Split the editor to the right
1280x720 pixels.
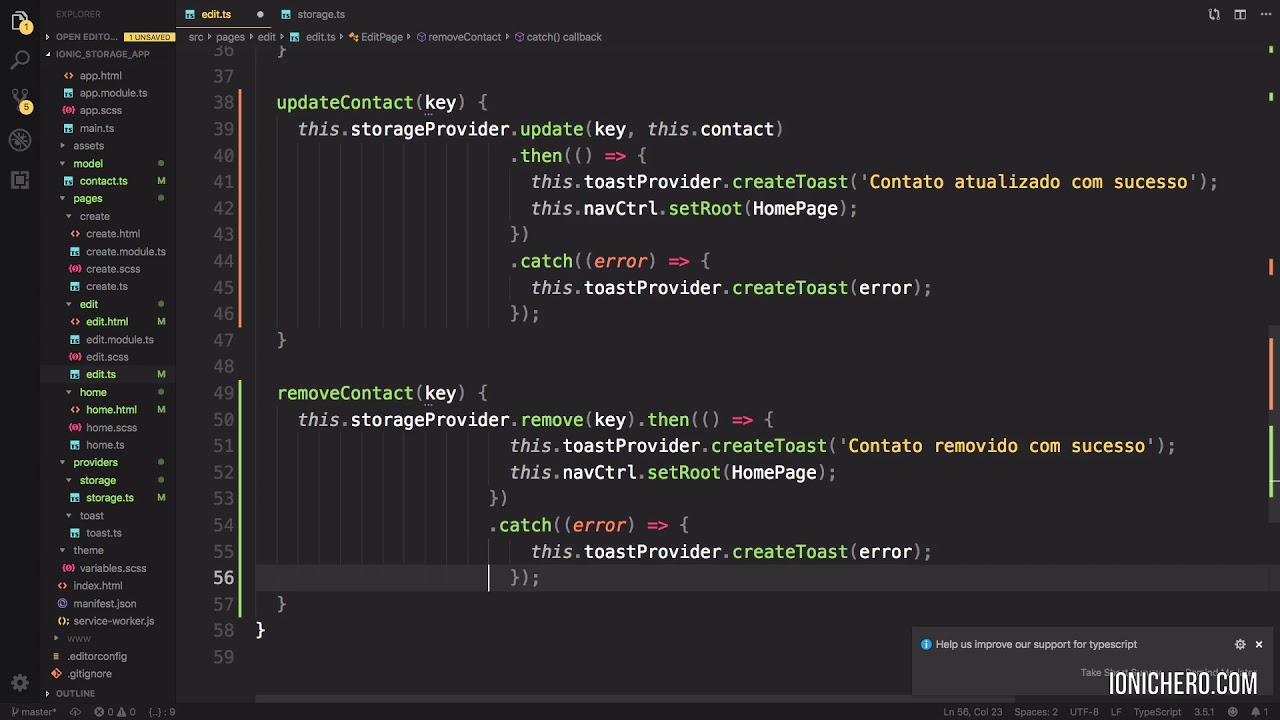tap(1240, 14)
